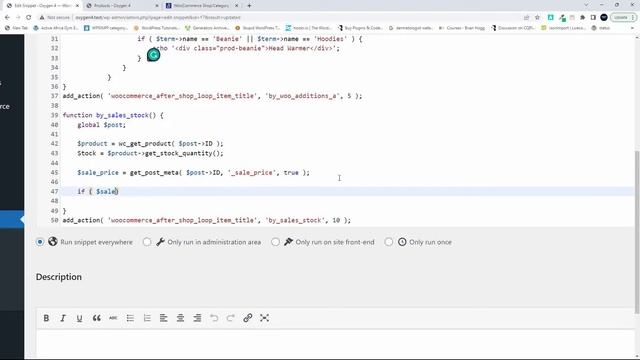The height and width of the screenshot is (360, 640).
Task: Toggle bold formatting in description editor
Action: [46, 318]
